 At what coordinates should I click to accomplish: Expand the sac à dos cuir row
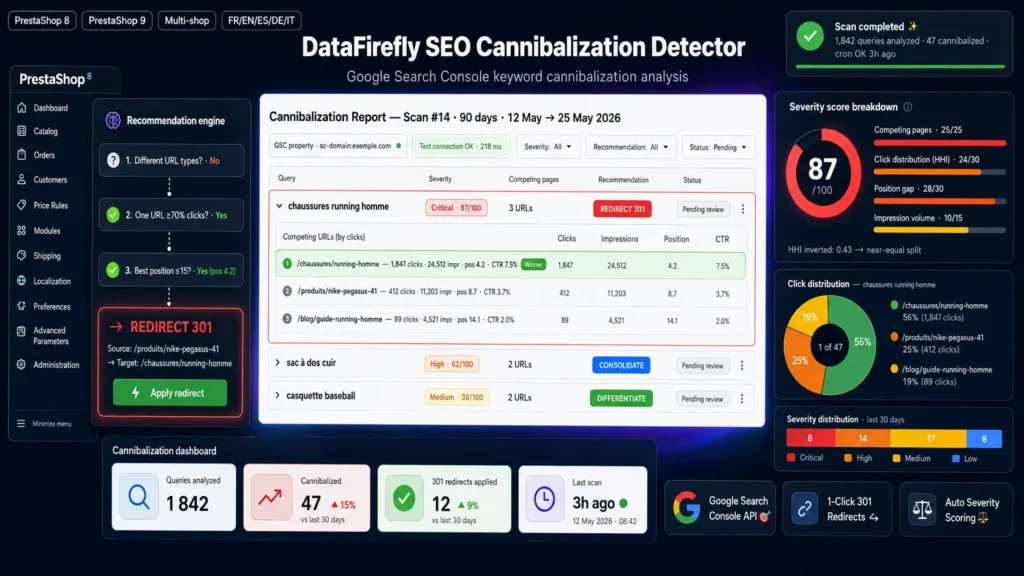point(278,362)
